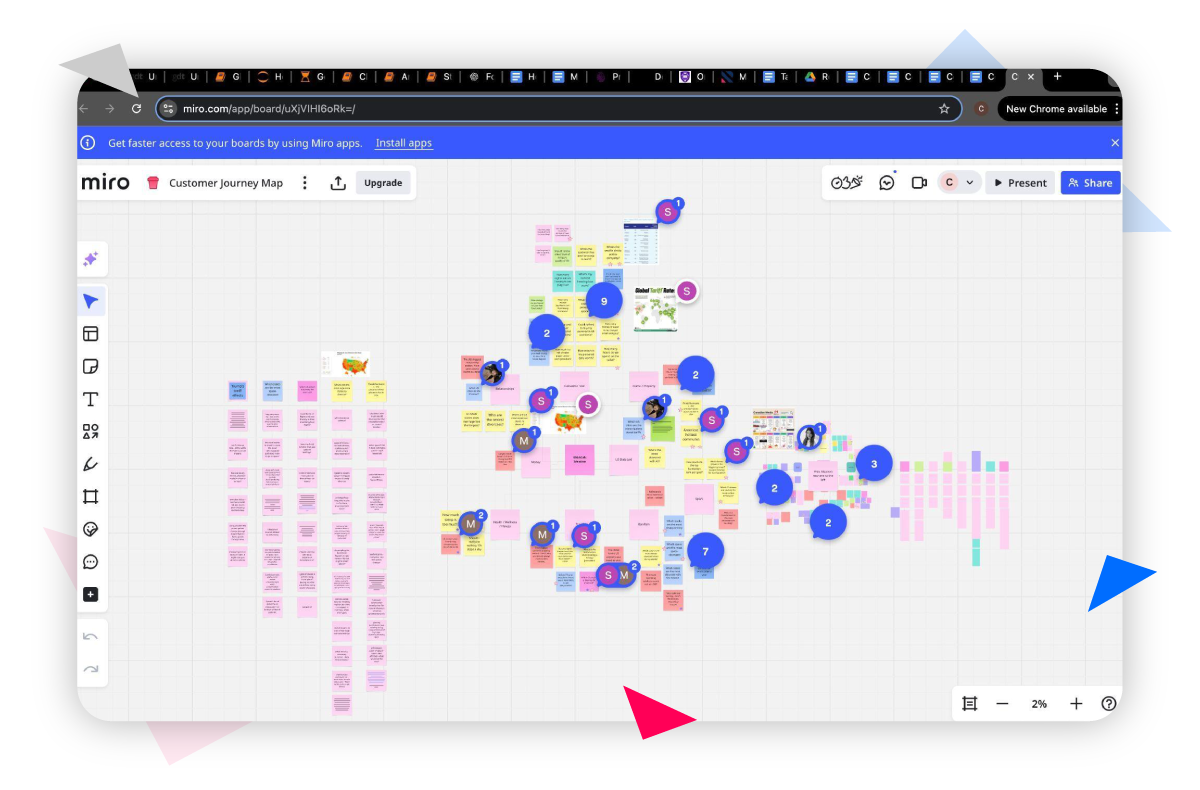The width and height of the screenshot is (1200, 790).
Task: Switch to the browser tab labeled Cl
Action: pyautogui.click(x=355, y=77)
